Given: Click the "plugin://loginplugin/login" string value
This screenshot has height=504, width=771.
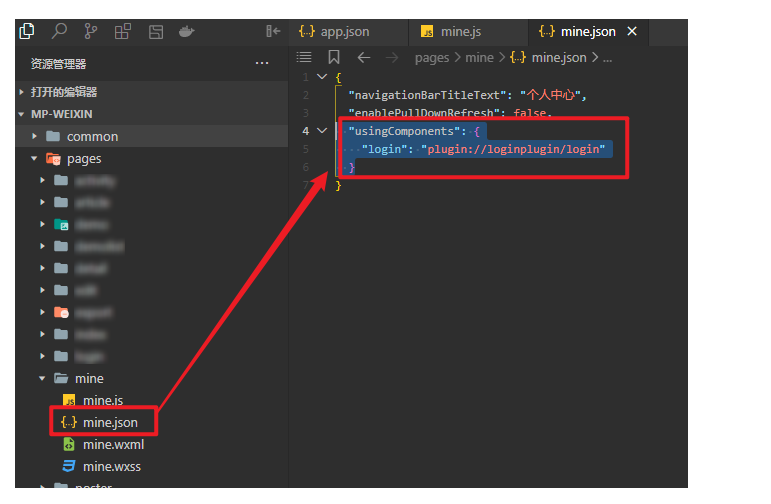Looking at the screenshot, I should pyautogui.click(x=513, y=149).
